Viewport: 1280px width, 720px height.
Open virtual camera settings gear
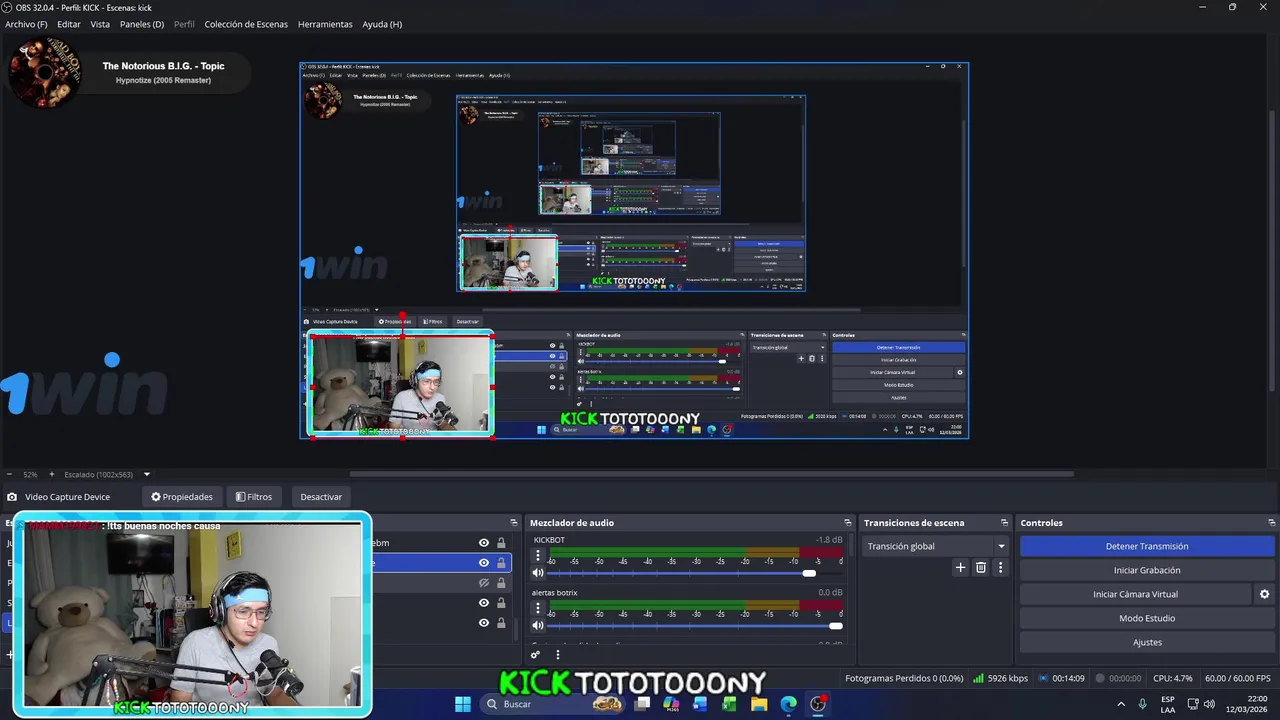[1264, 594]
